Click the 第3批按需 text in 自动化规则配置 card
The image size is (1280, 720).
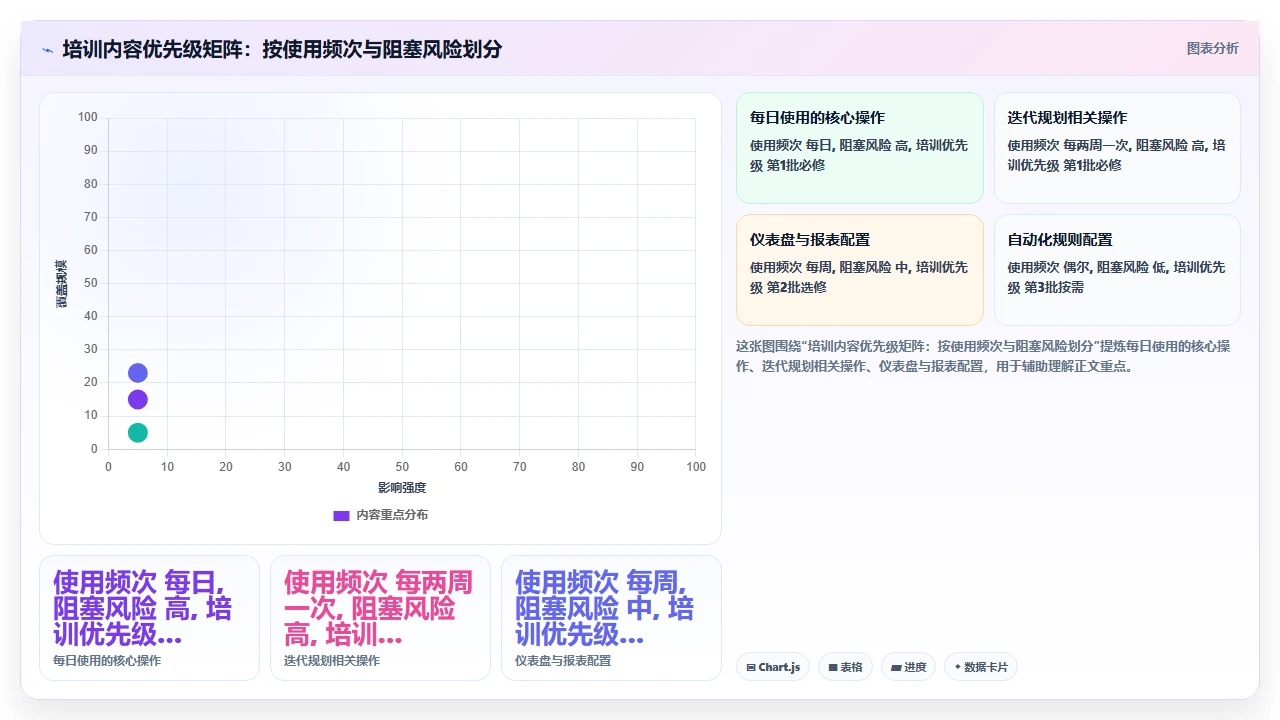(1054, 288)
